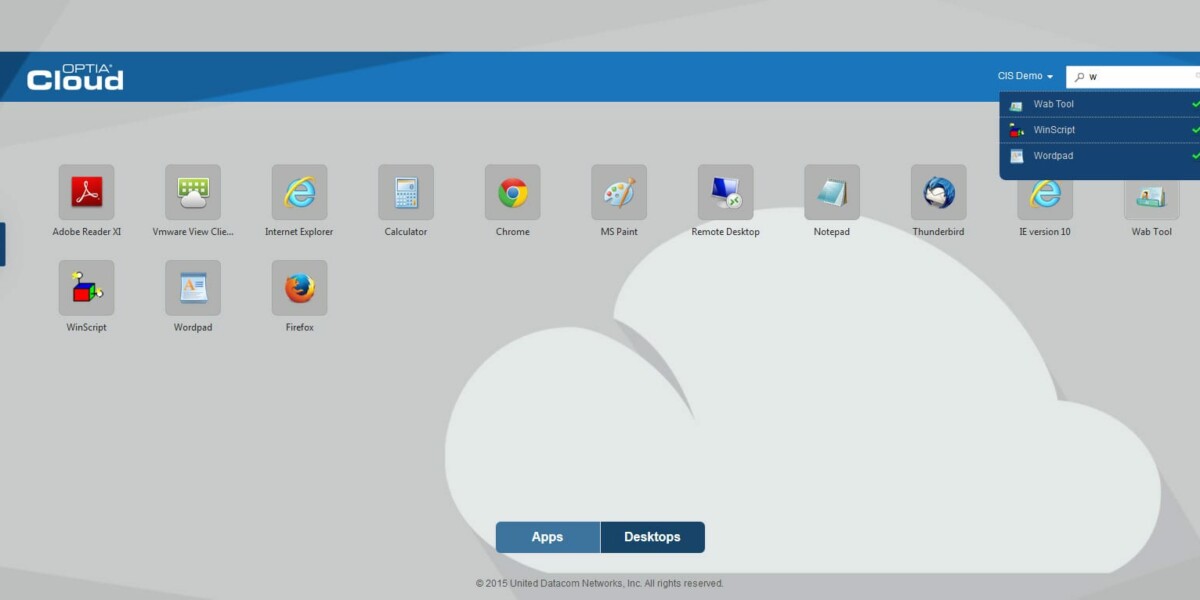This screenshot has width=1200, height=600.
Task: Open the Wab Tool icon tile in the grid
Action: (x=1152, y=200)
